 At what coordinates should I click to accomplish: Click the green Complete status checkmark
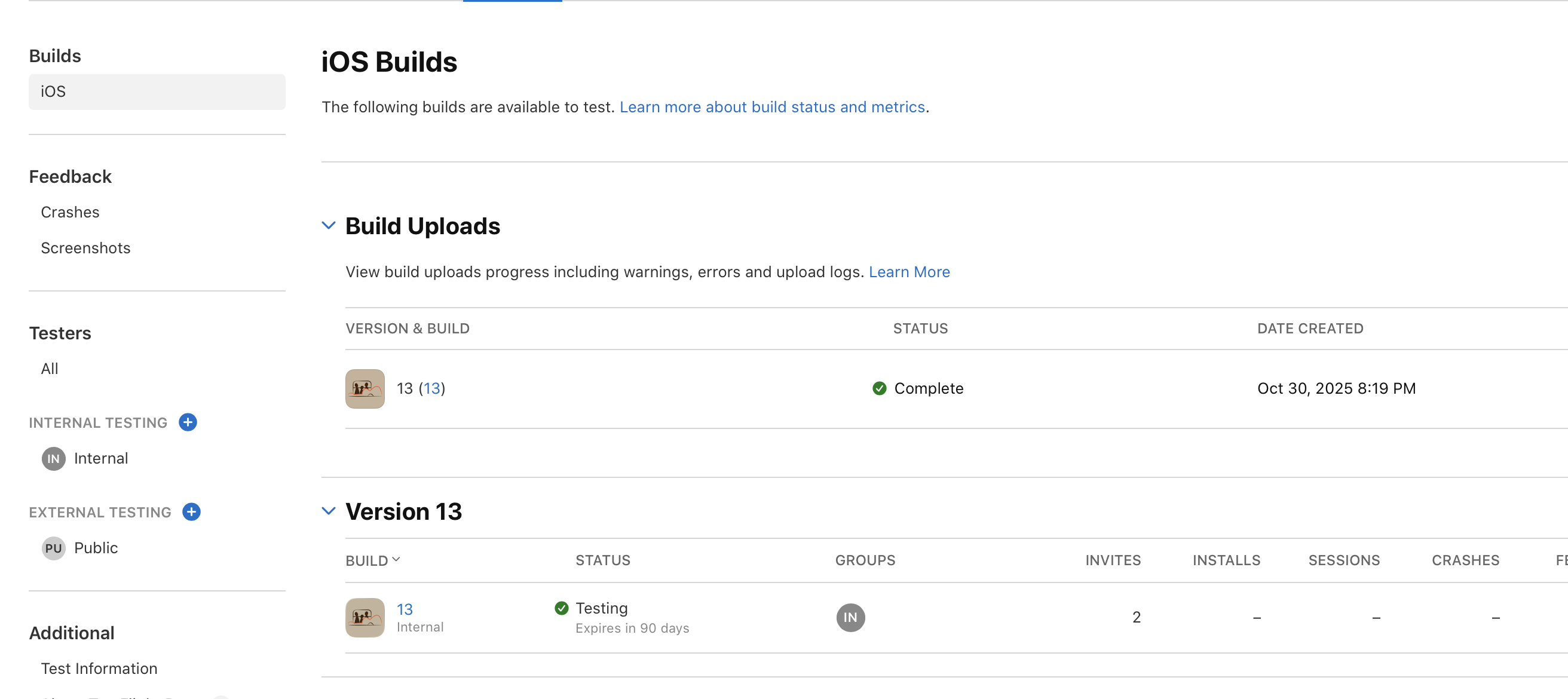pyautogui.click(x=879, y=388)
